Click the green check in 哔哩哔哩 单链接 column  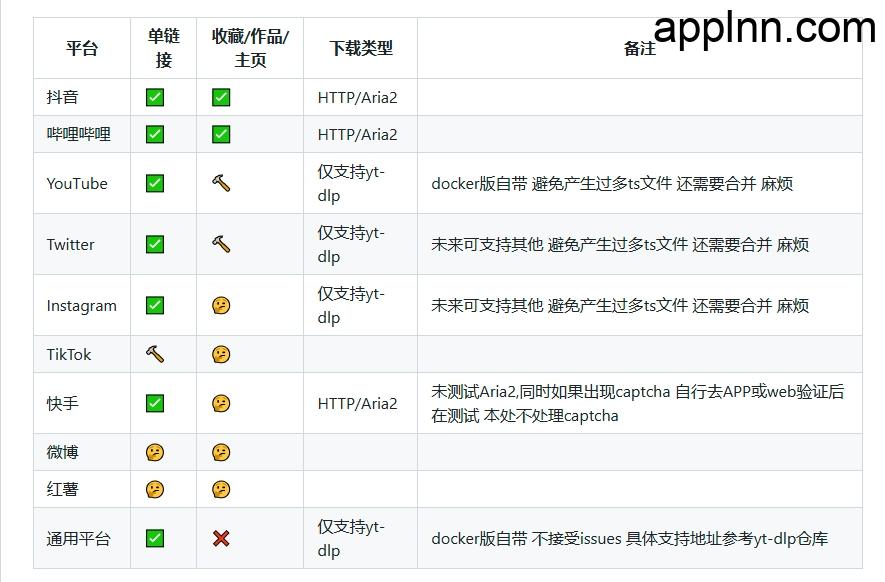point(155,134)
